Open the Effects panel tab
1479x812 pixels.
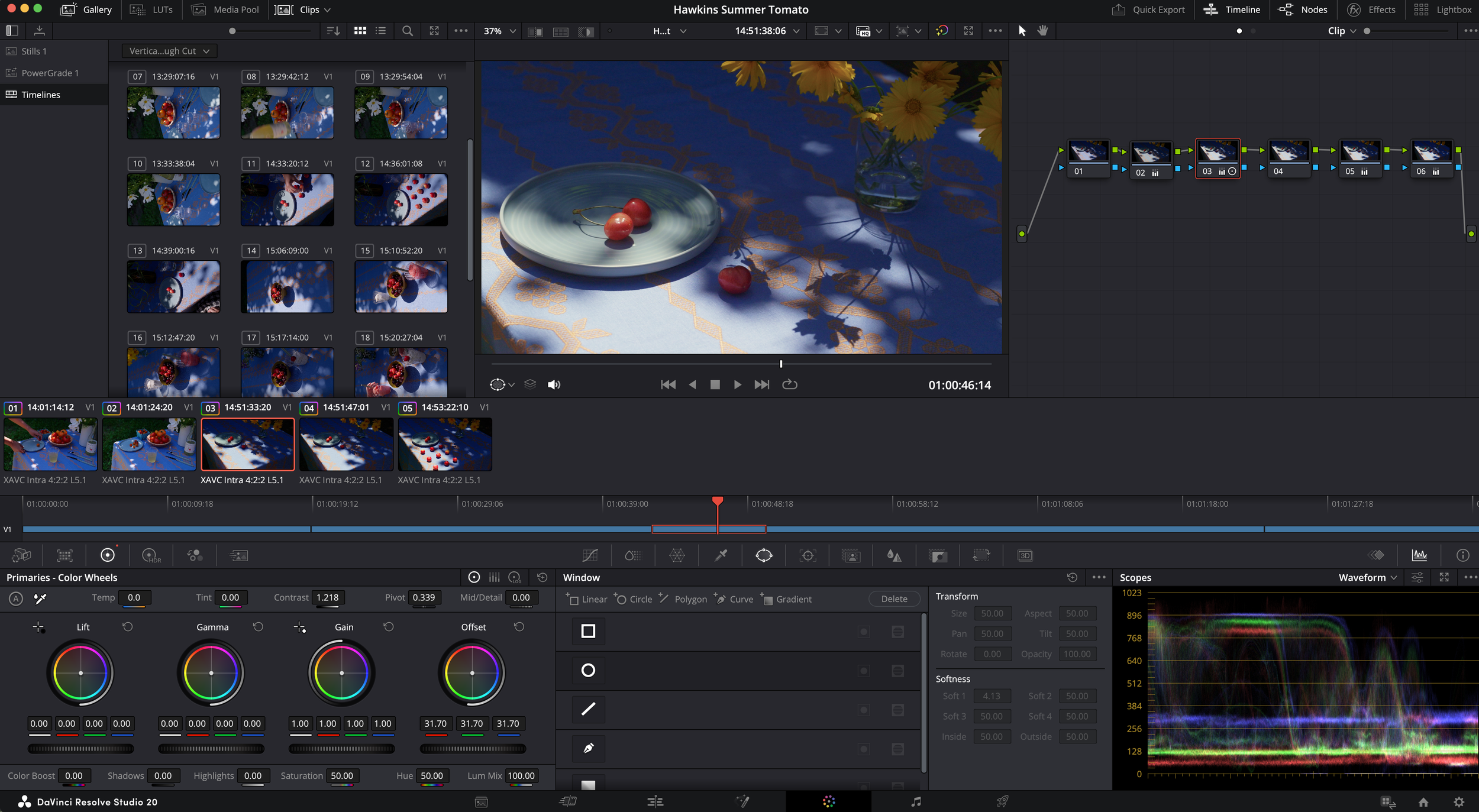click(x=1371, y=9)
